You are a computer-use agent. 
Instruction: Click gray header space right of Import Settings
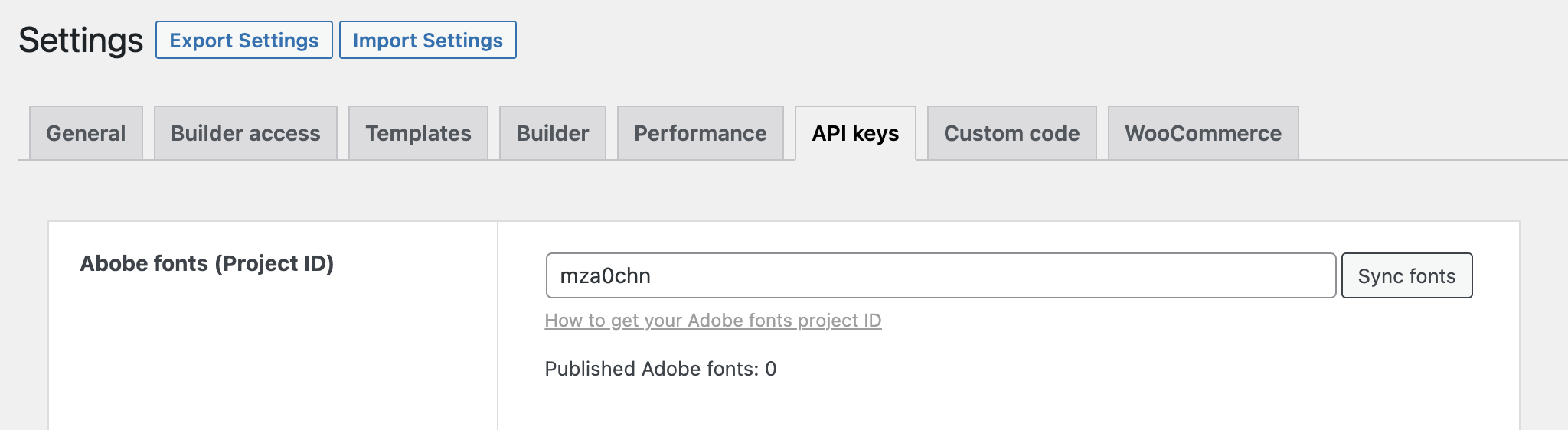coord(995,41)
